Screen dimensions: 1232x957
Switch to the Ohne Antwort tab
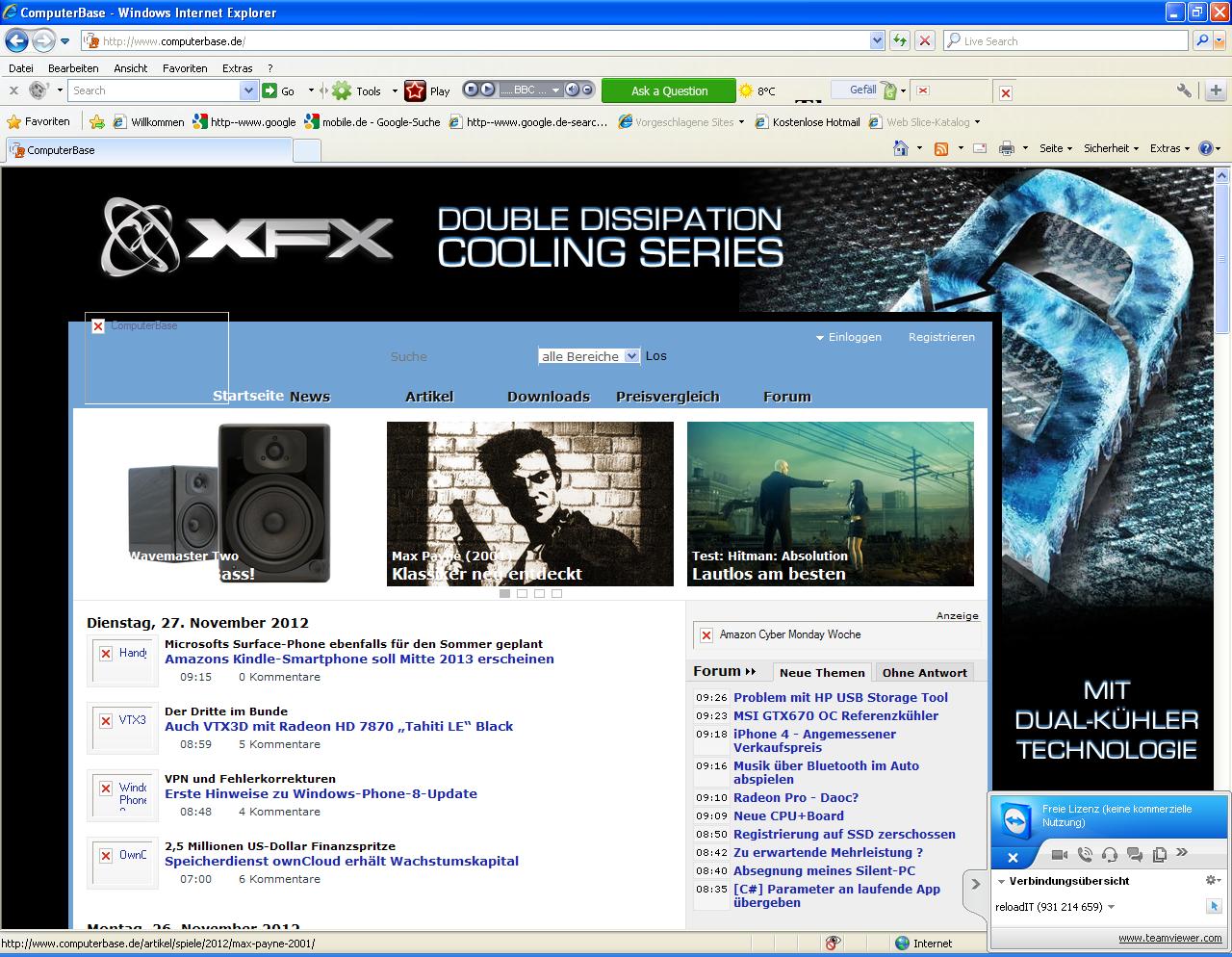pyautogui.click(x=924, y=673)
